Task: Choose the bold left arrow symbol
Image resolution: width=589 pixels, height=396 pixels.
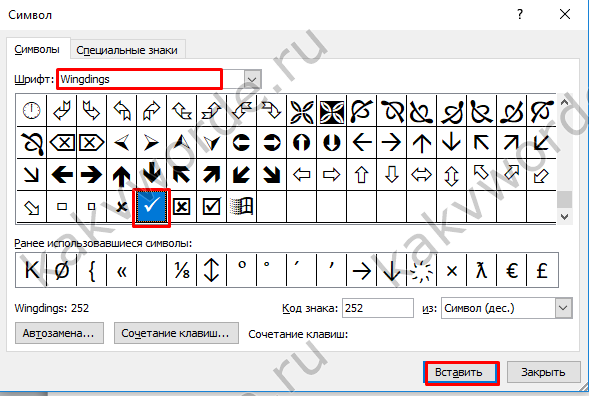Action: tap(62, 175)
